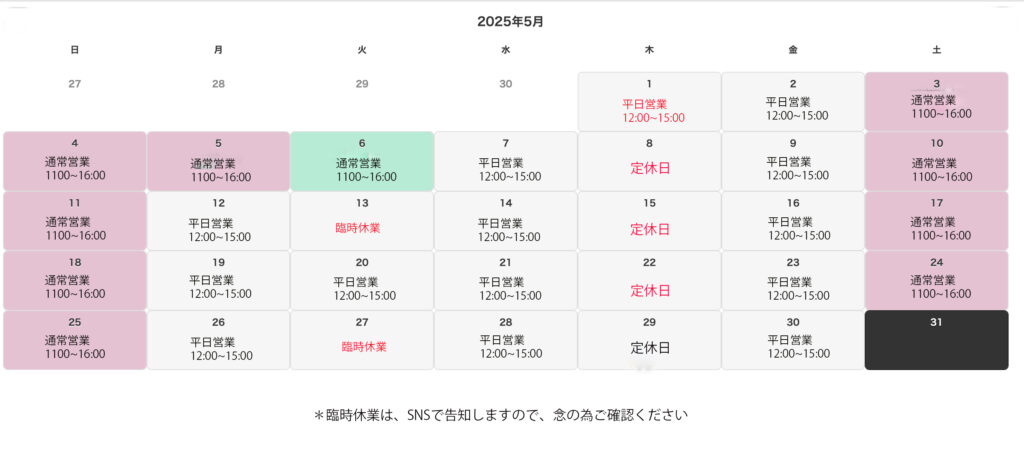Select the green highlighted May 6 cell
Screen dimensions: 1024x461
coord(362,161)
